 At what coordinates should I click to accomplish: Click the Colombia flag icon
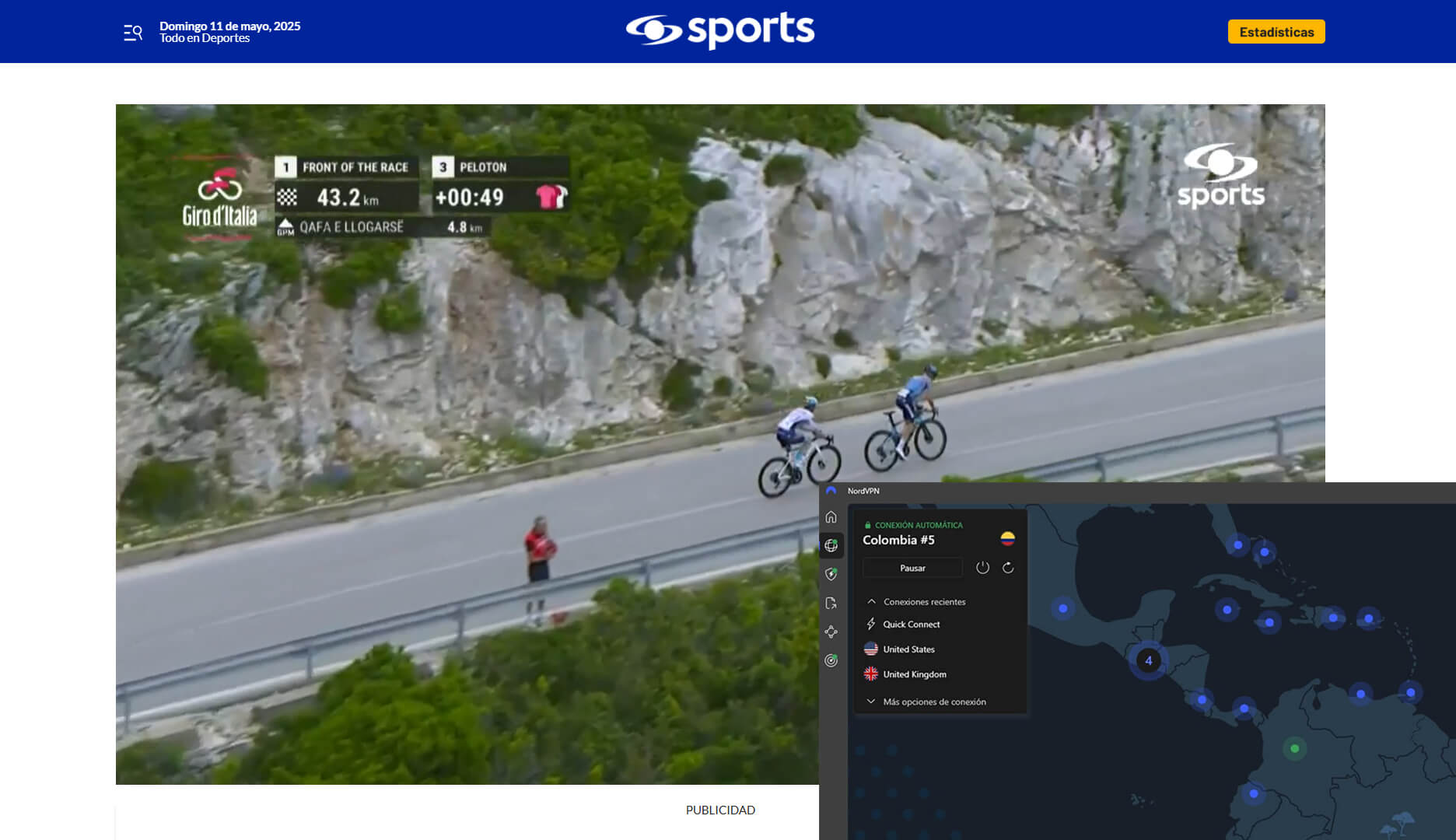1007,538
